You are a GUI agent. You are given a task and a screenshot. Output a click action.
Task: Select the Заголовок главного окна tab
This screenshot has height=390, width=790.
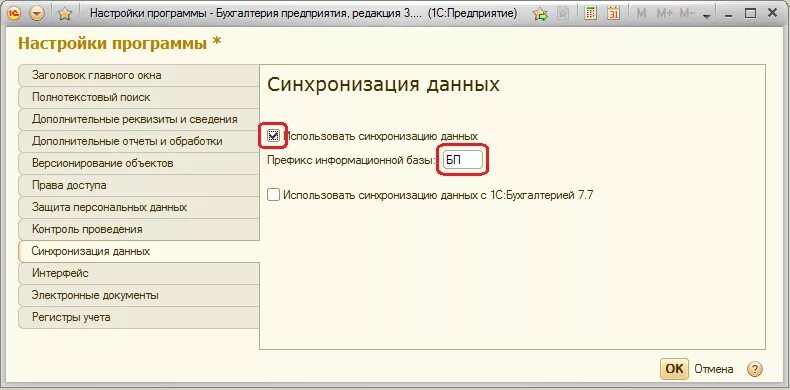(139, 76)
